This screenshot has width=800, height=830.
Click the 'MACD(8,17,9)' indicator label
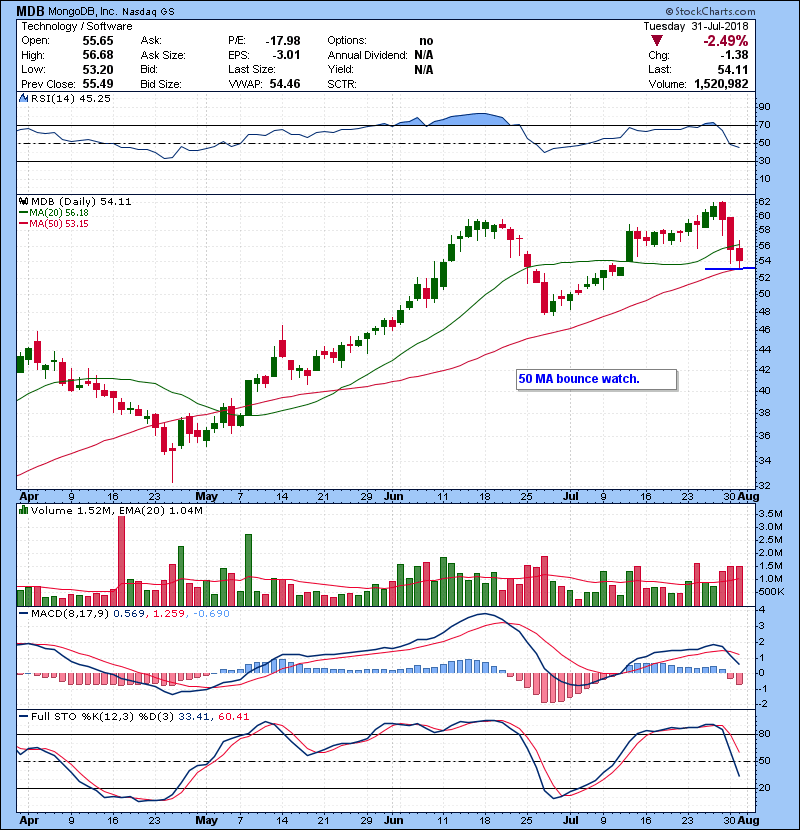[70, 614]
